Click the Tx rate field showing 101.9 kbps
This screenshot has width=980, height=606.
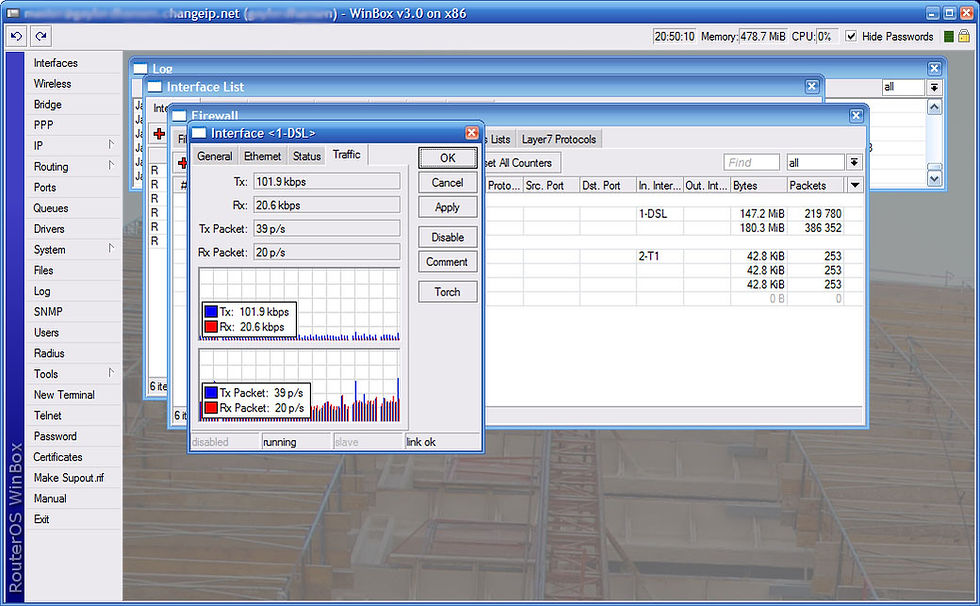click(x=326, y=182)
